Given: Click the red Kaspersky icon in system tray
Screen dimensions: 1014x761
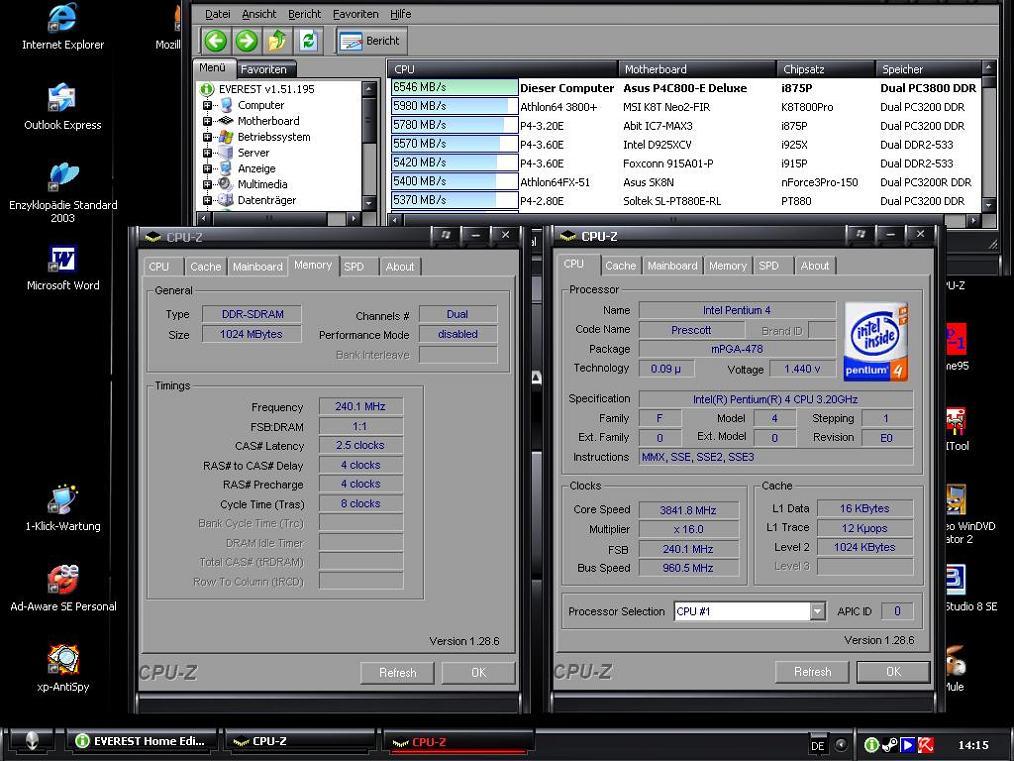Looking at the screenshot, I should pos(925,745).
